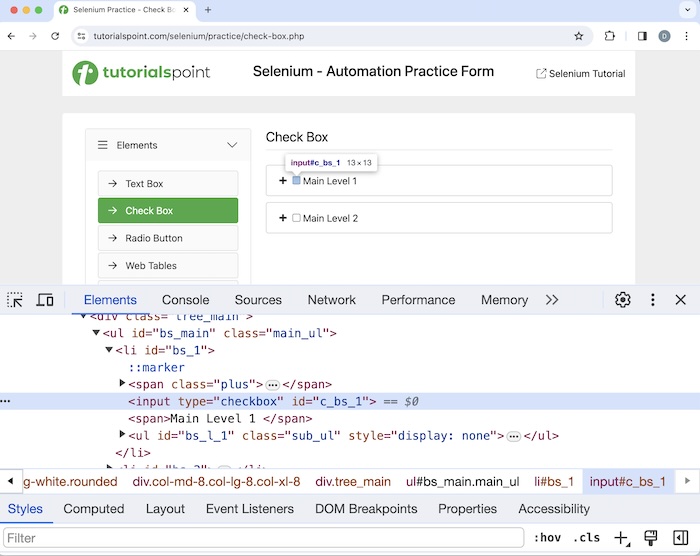
Task: Check the Main Level 1 checkbox
Action: (296, 181)
